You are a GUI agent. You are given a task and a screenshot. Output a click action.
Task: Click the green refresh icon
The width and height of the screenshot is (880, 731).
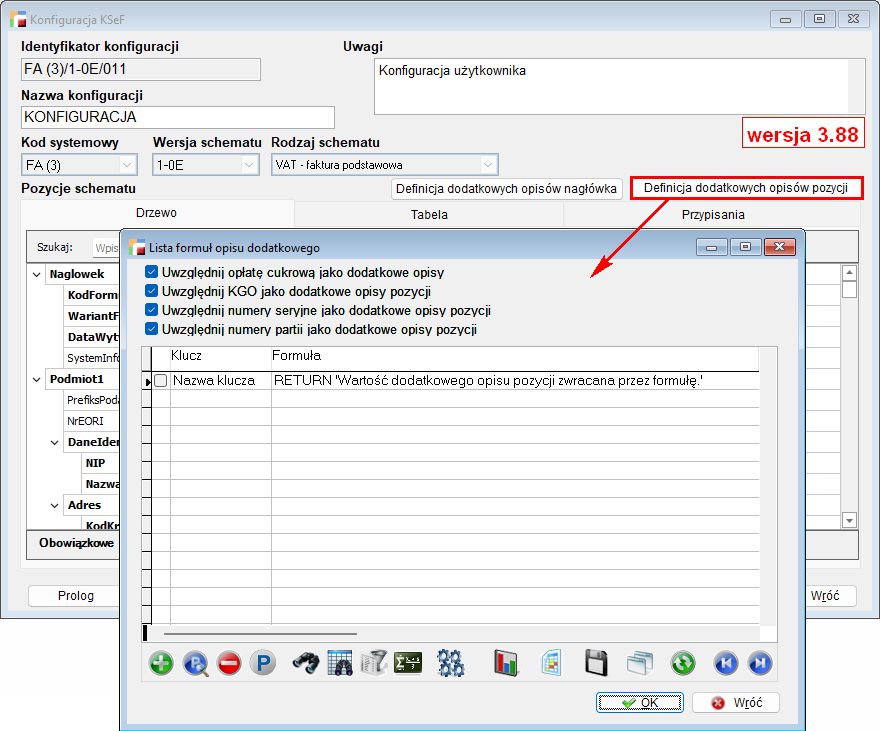(x=683, y=663)
